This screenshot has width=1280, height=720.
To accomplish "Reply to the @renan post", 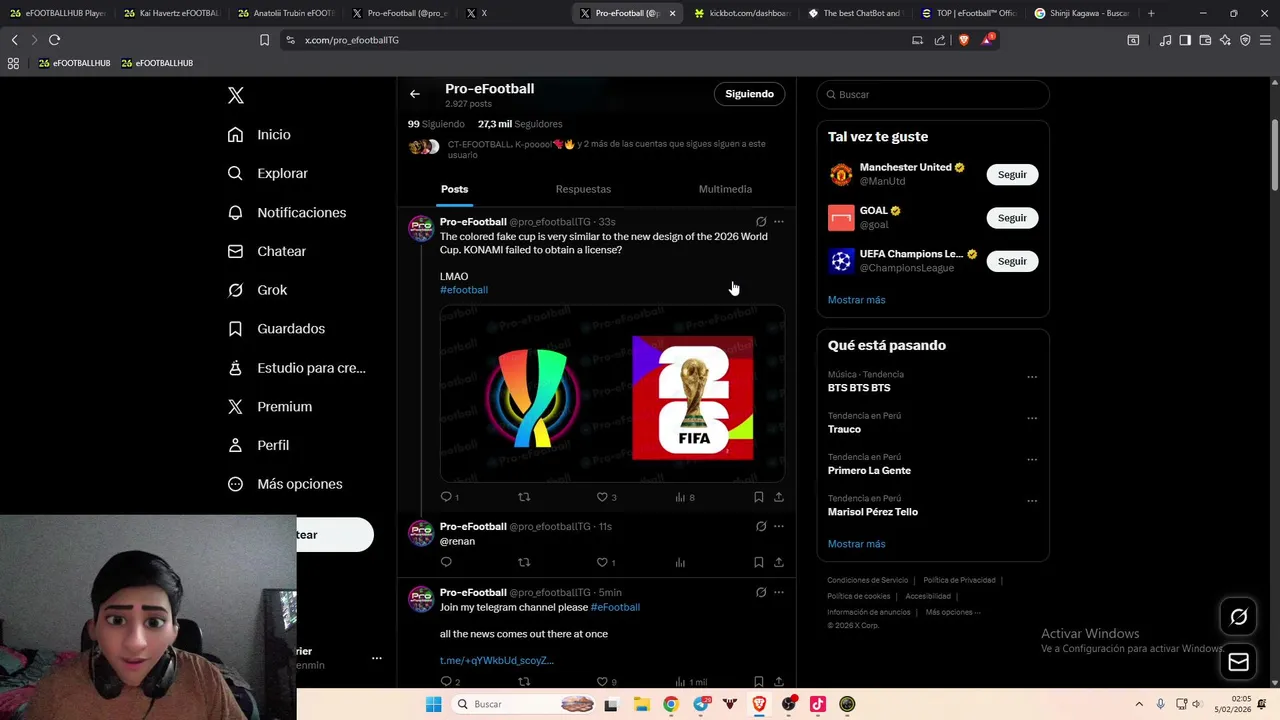I will coord(446,562).
